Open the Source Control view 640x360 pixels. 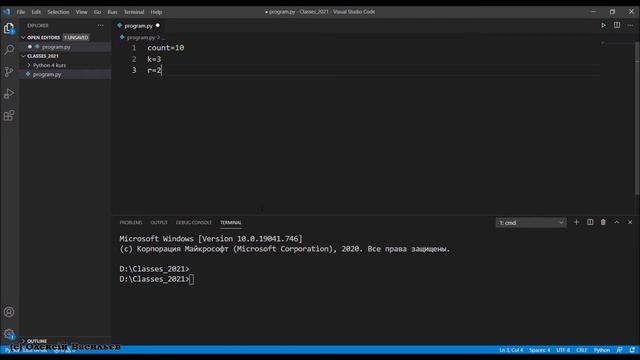(9, 72)
